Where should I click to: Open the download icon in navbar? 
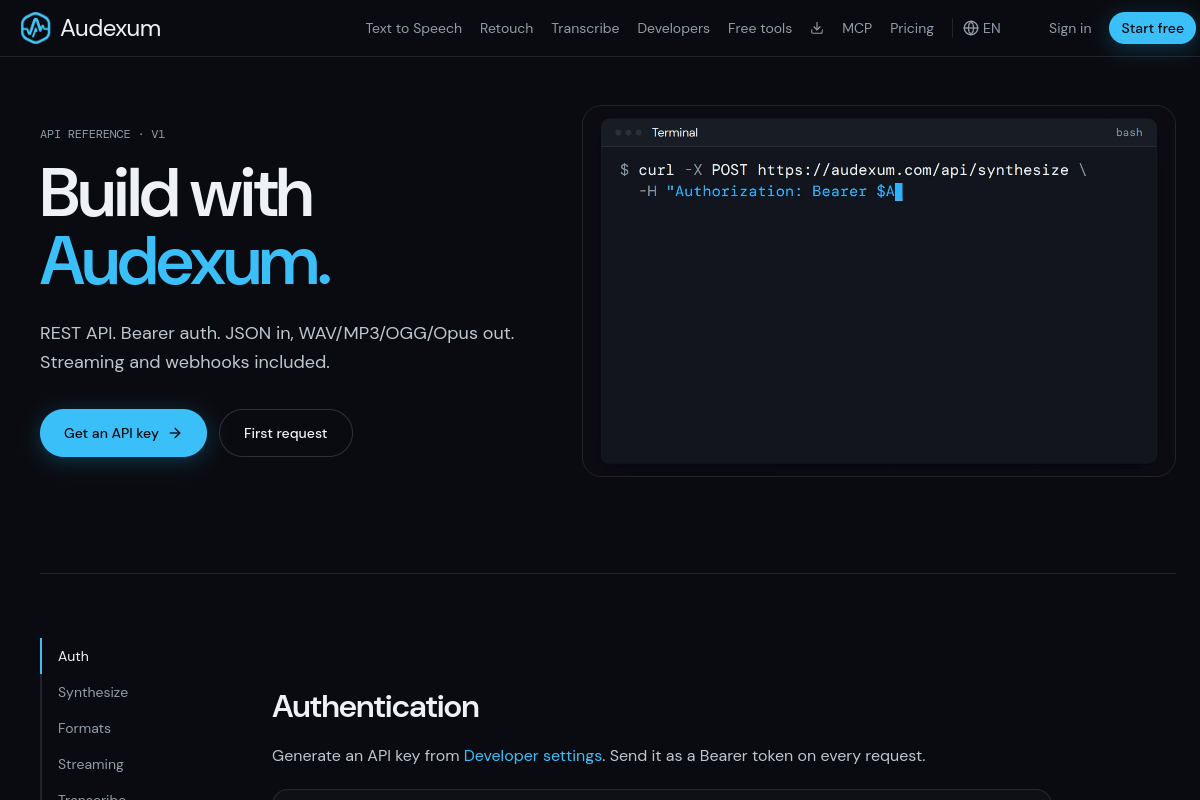point(817,28)
